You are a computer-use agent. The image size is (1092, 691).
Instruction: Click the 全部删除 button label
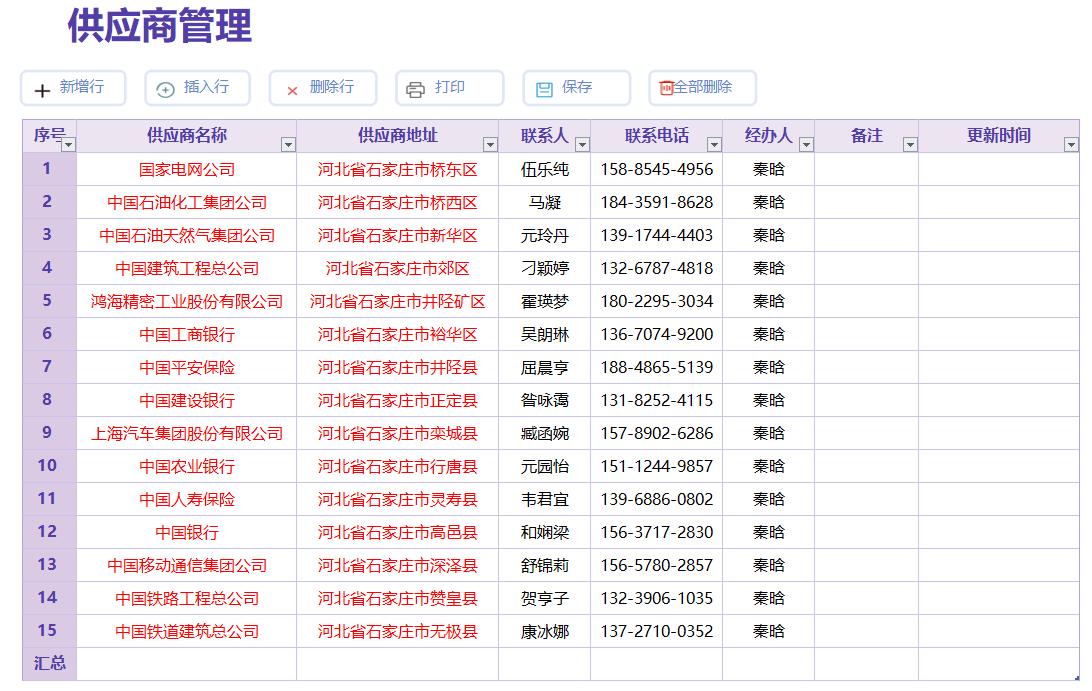click(703, 87)
